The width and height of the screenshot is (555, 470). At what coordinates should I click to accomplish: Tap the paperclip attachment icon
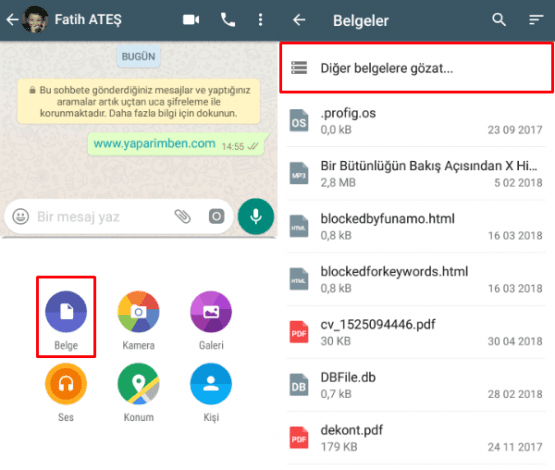[x=183, y=217]
